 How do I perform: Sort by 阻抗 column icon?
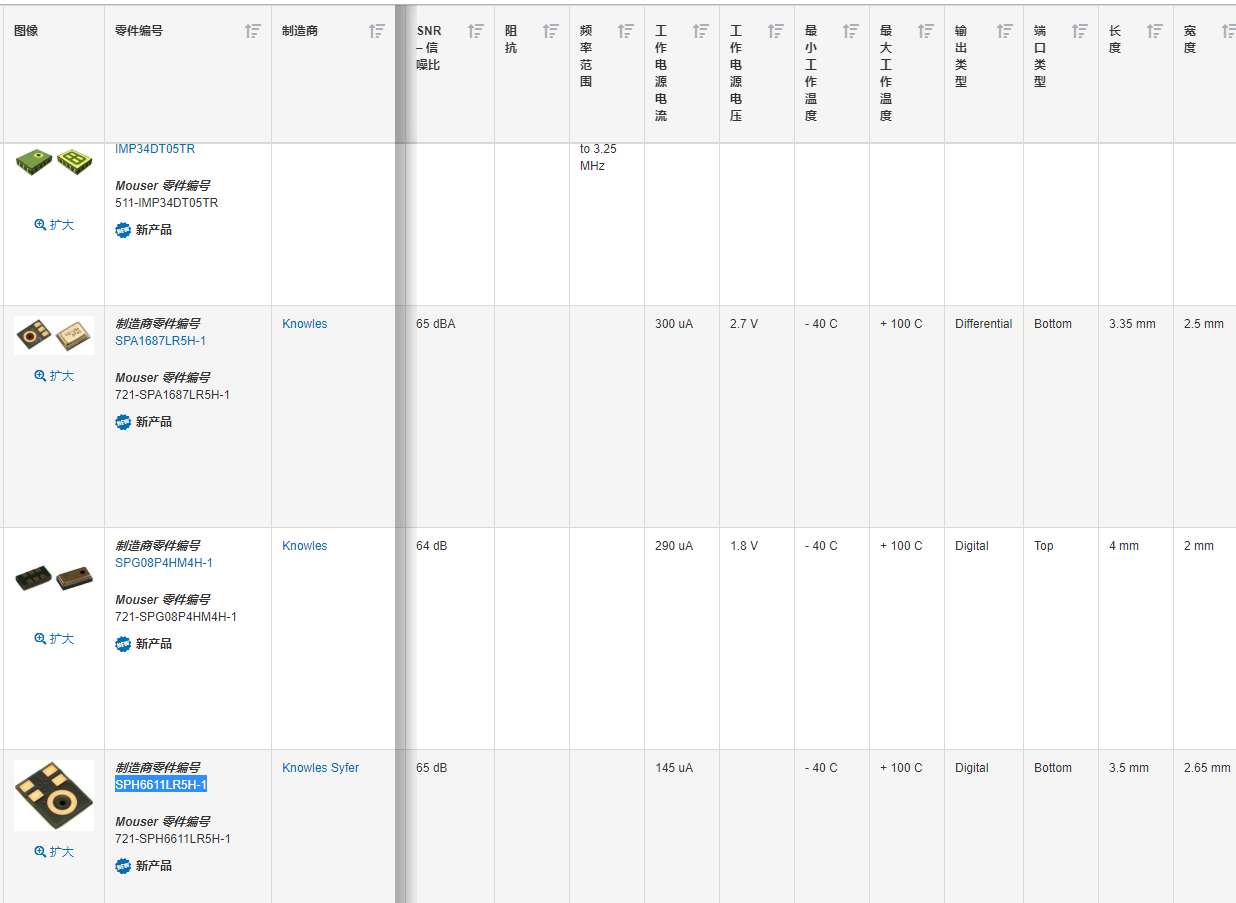[551, 31]
